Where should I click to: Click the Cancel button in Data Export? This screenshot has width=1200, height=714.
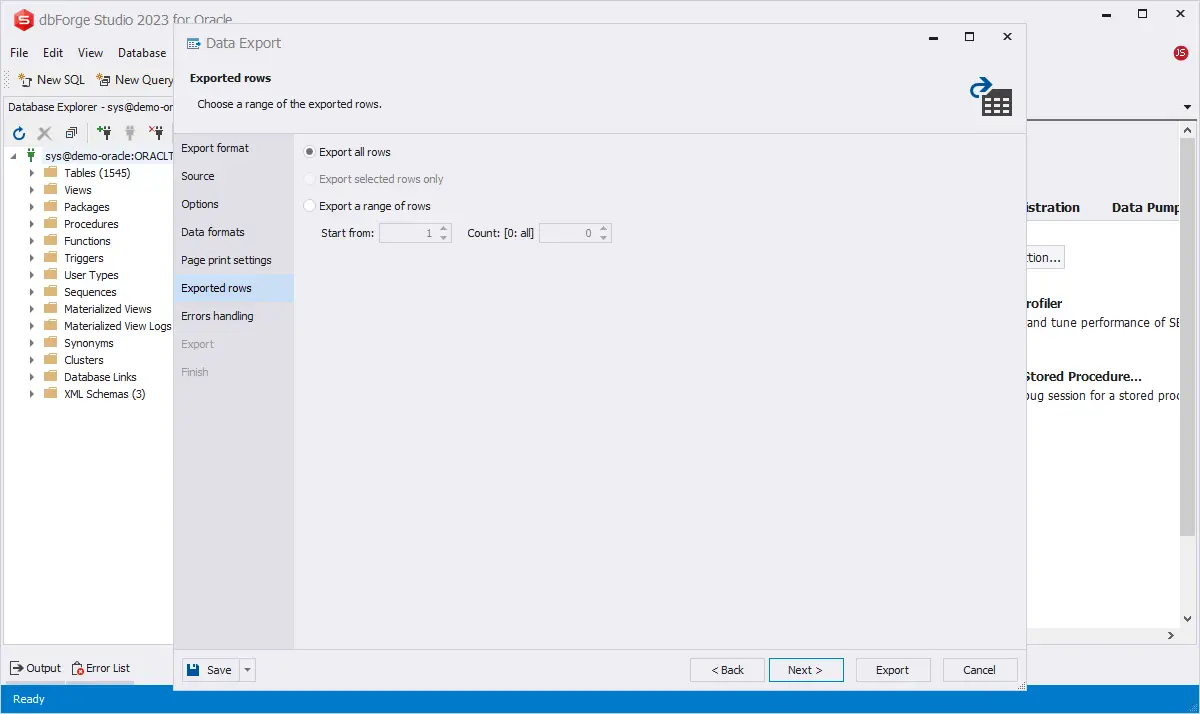[979, 670]
